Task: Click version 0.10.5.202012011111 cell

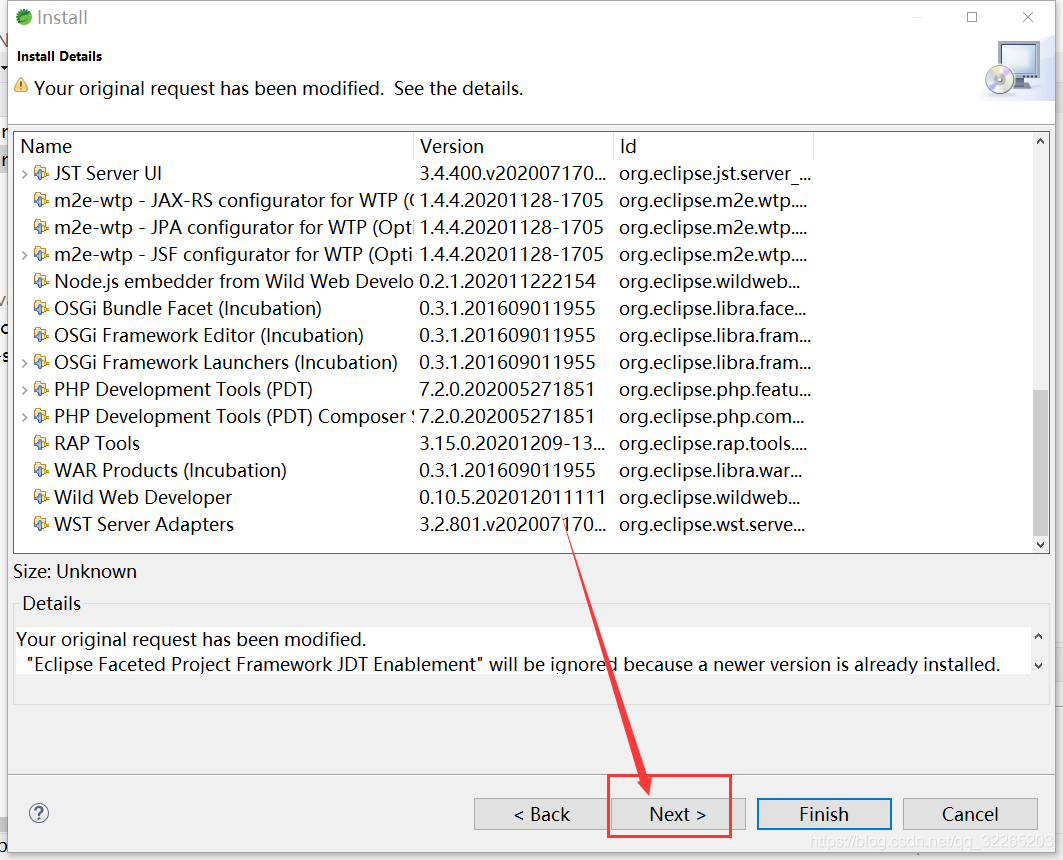Action: tap(512, 497)
